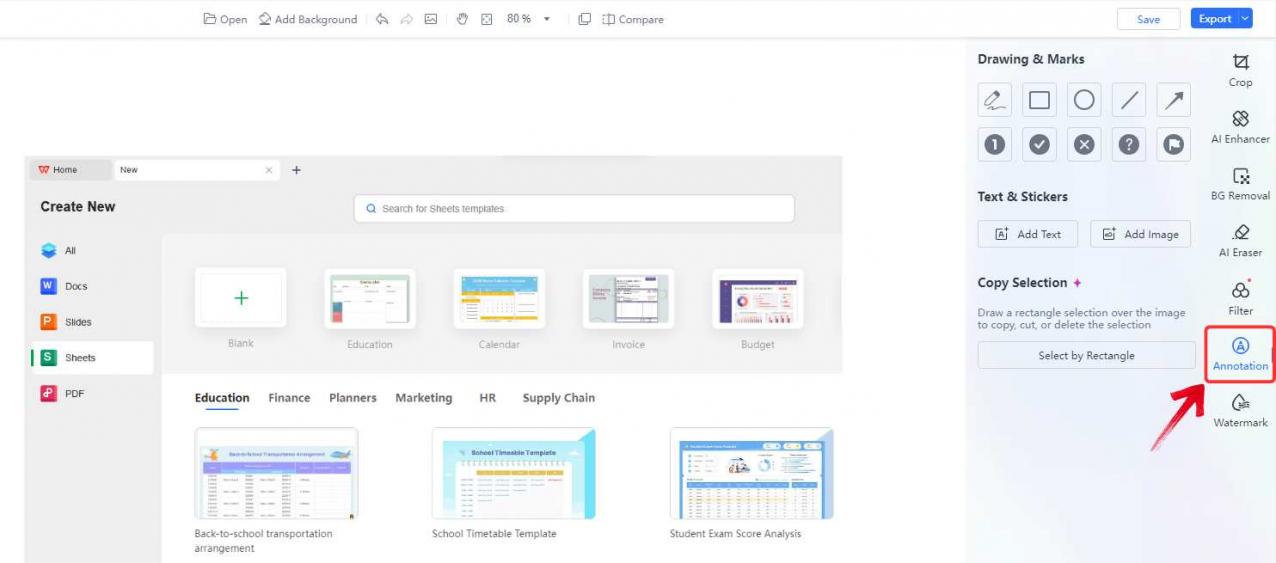Image resolution: width=1276 pixels, height=563 pixels.
Task: Click the copy icon beside Compare
Action: point(584,19)
